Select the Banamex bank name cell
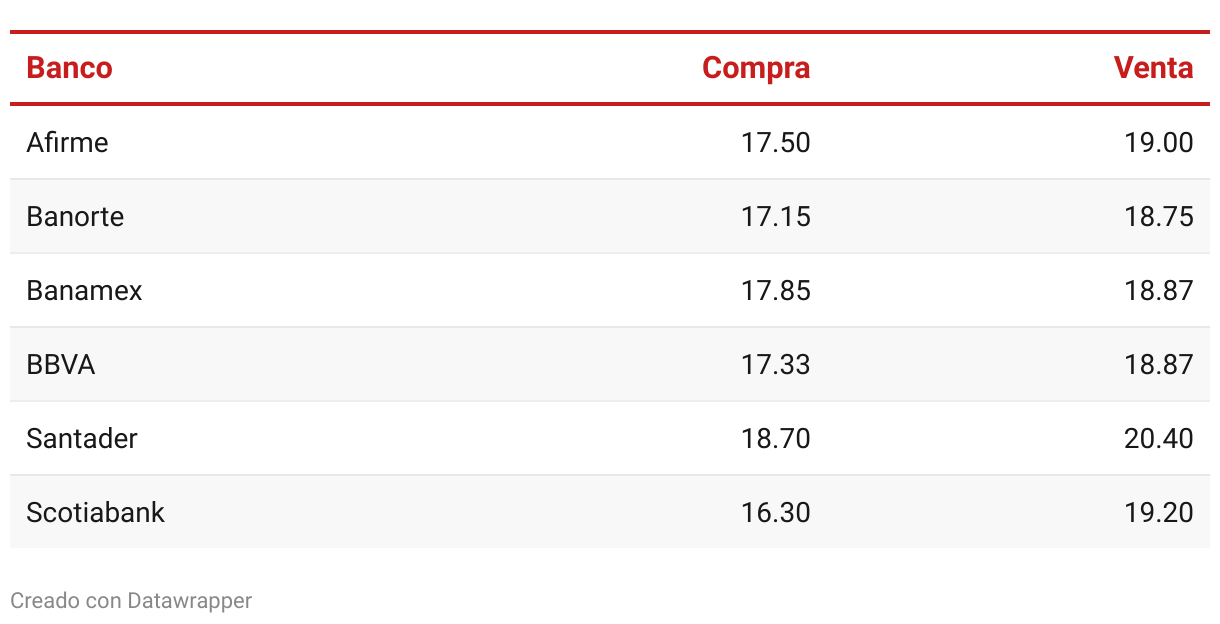Viewport: 1220px width, 624px height. [84, 290]
